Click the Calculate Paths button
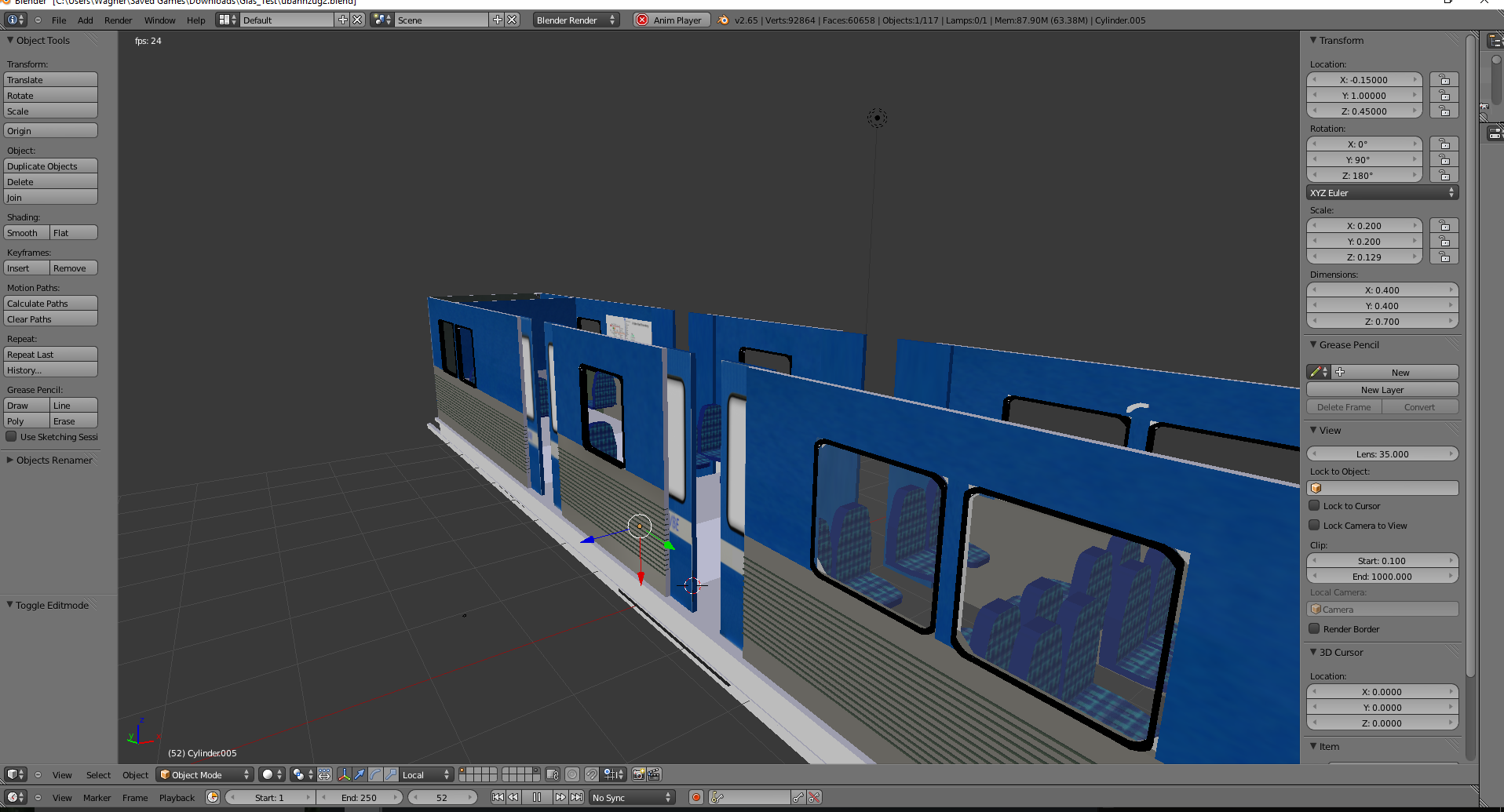The width and height of the screenshot is (1504, 812). (50, 304)
